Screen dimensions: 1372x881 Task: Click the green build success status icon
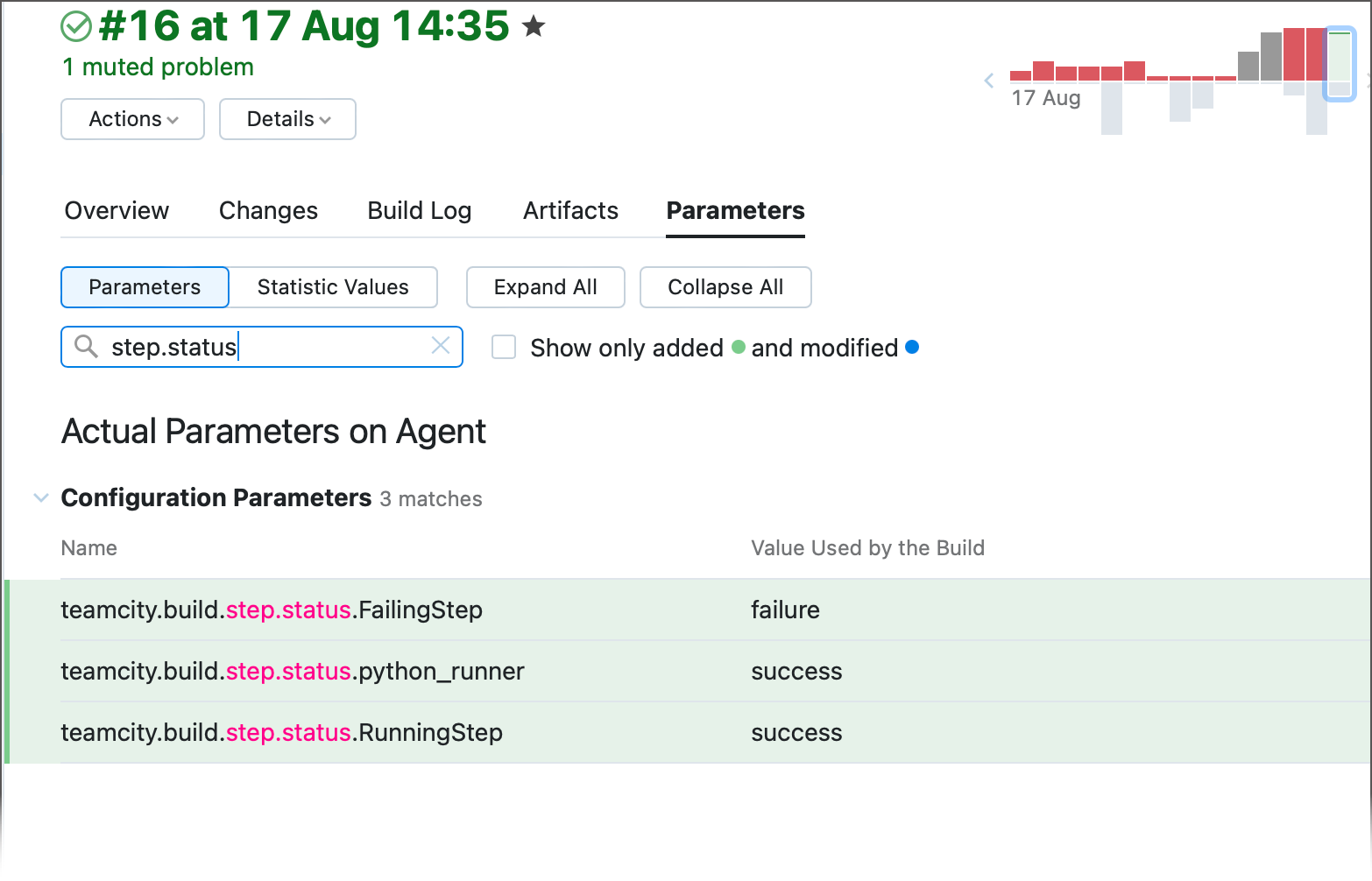[x=76, y=26]
